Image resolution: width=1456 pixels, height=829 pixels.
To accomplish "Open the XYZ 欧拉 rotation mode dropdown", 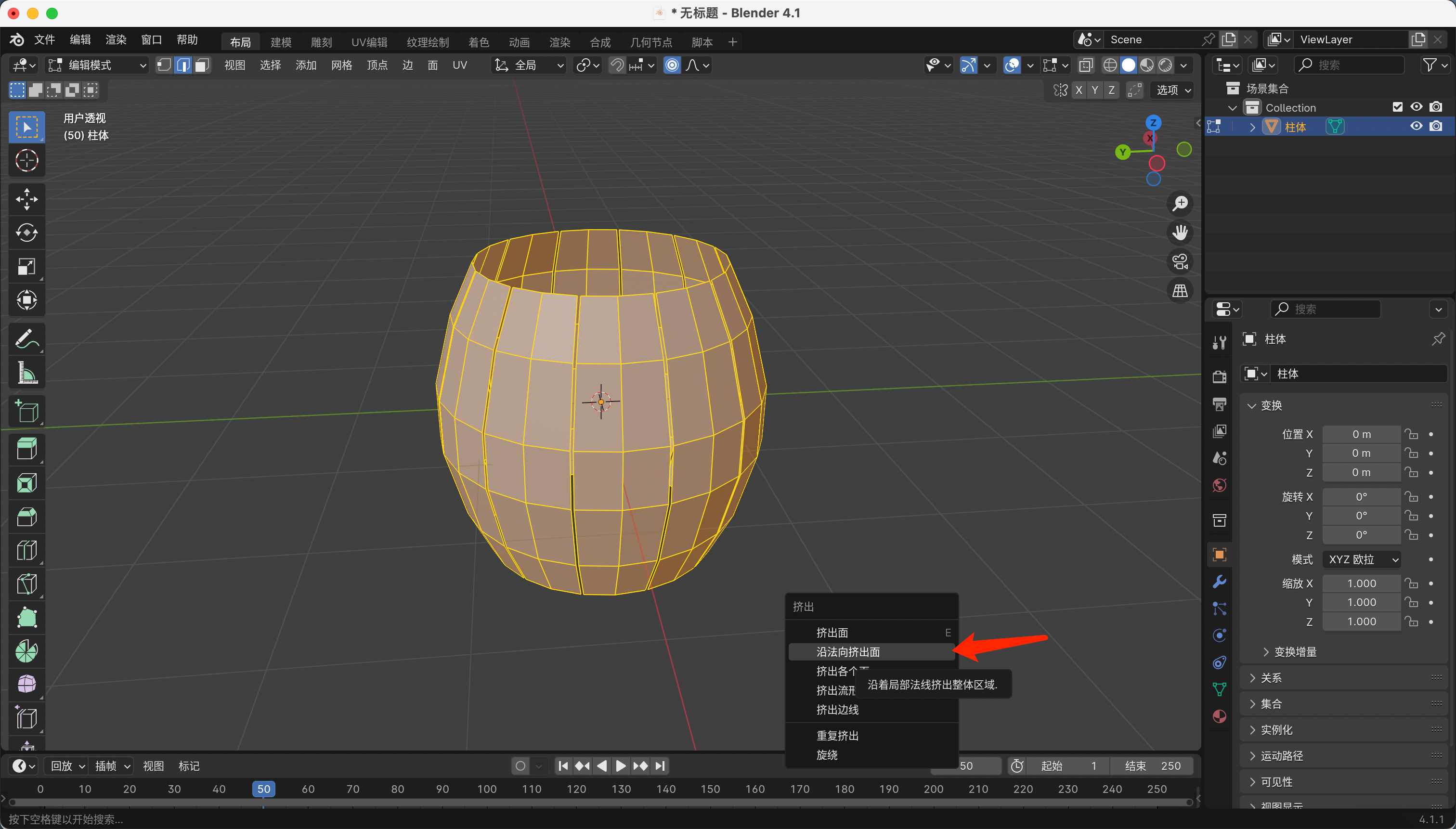I will 1362,560.
